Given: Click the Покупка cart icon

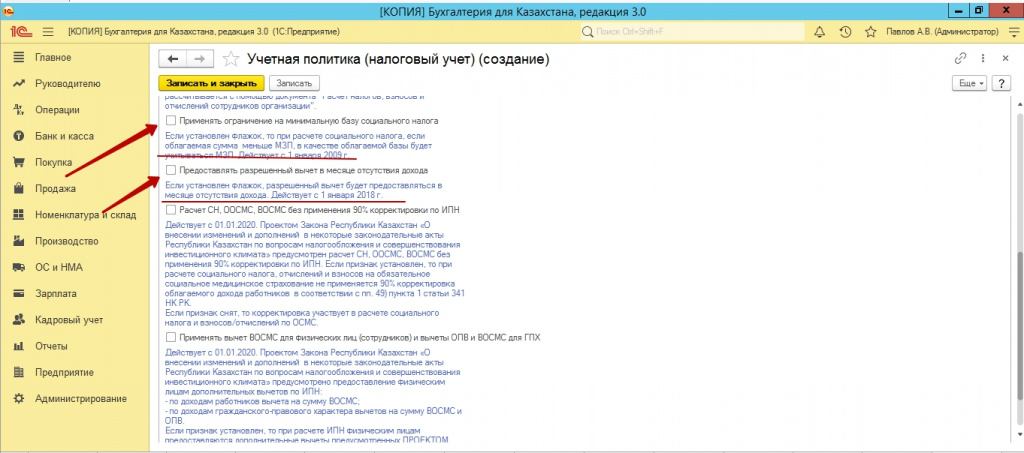Looking at the screenshot, I should pos(19,163).
